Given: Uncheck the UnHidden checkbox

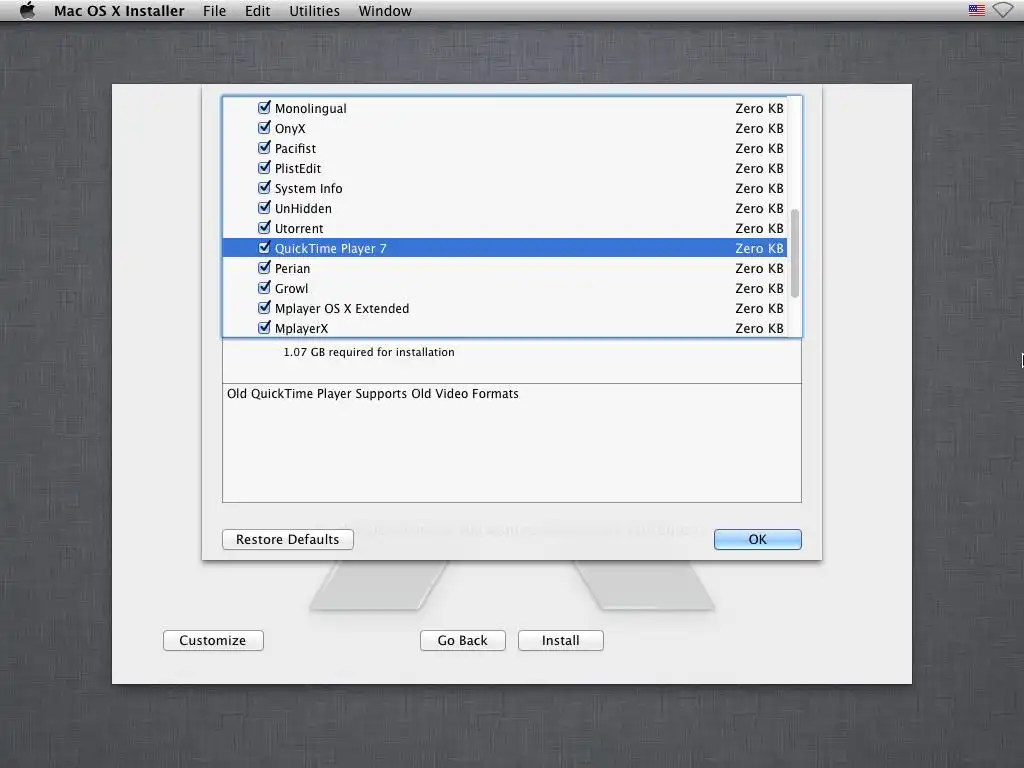Looking at the screenshot, I should point(264,208).
